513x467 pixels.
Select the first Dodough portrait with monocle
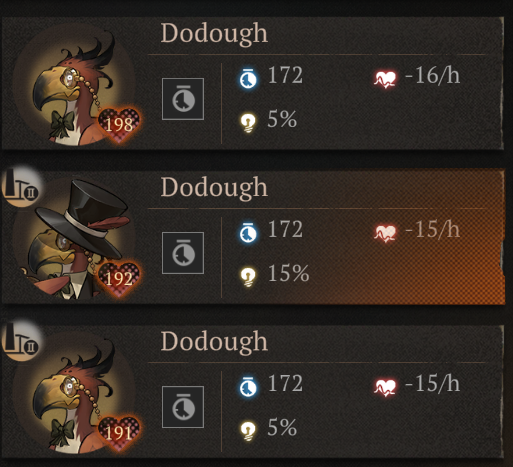[x=74, y=85]
